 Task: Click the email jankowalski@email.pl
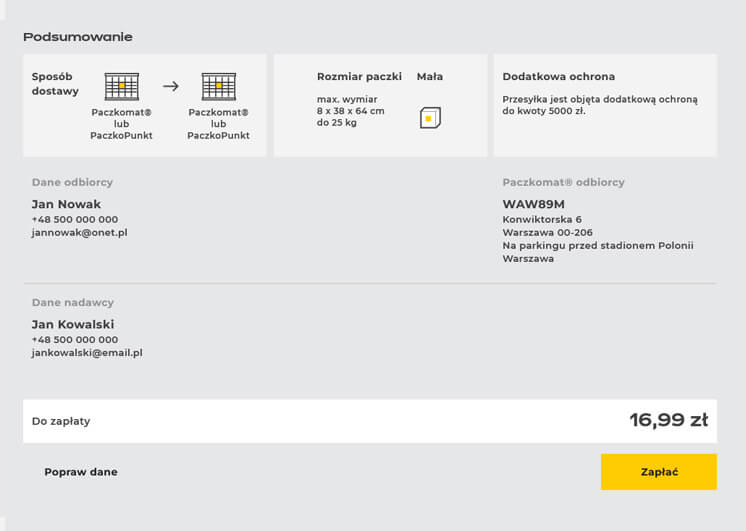point(87,352)
